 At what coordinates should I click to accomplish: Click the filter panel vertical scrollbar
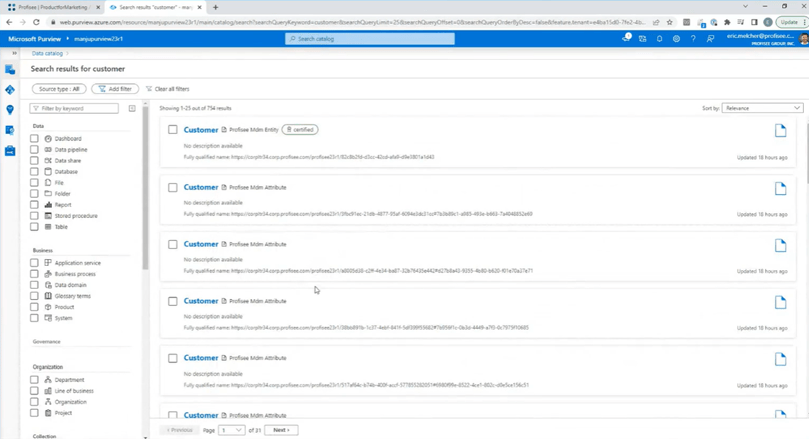pos(145,188)
